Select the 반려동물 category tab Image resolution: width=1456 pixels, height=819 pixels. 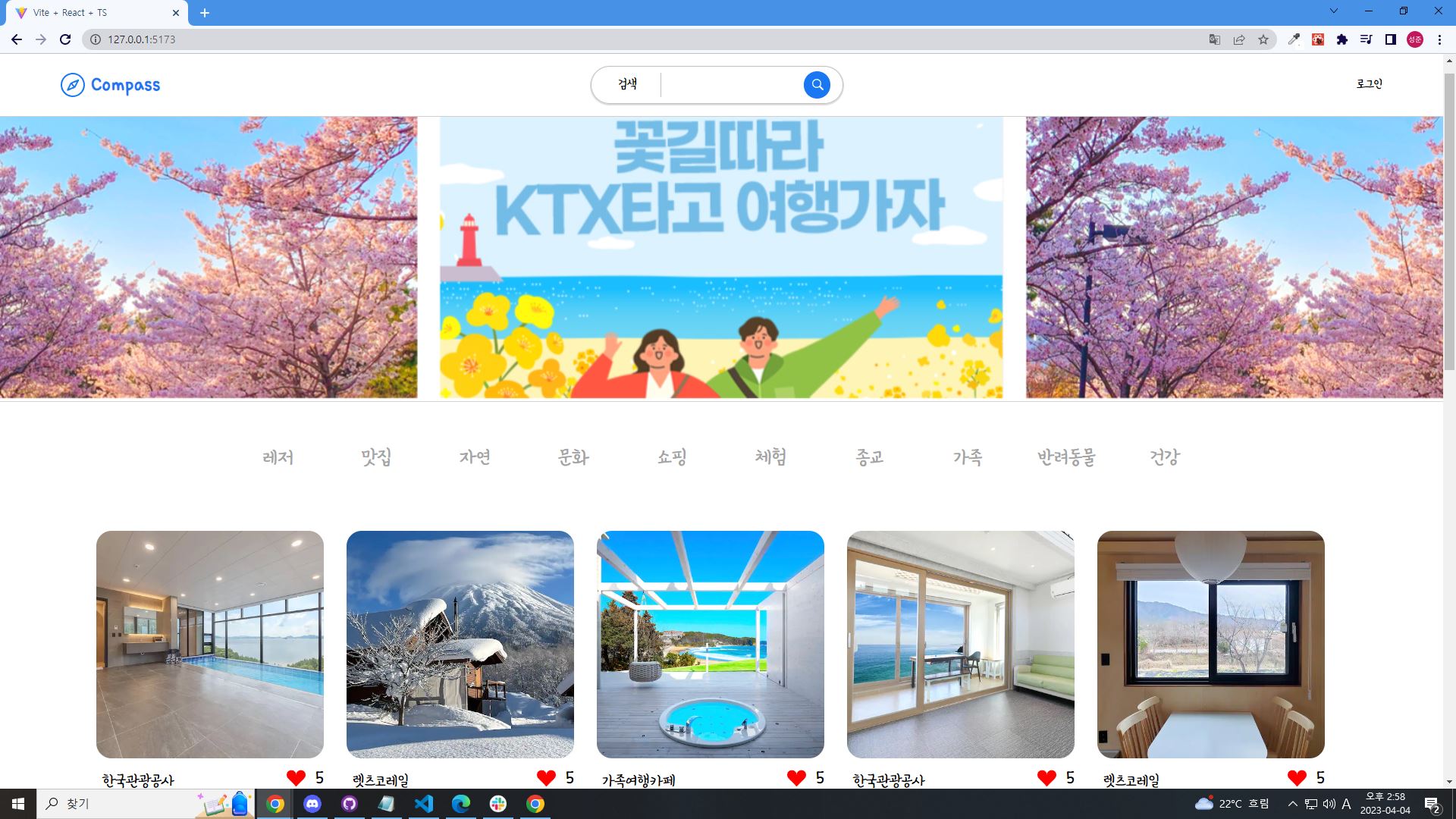1066,457
